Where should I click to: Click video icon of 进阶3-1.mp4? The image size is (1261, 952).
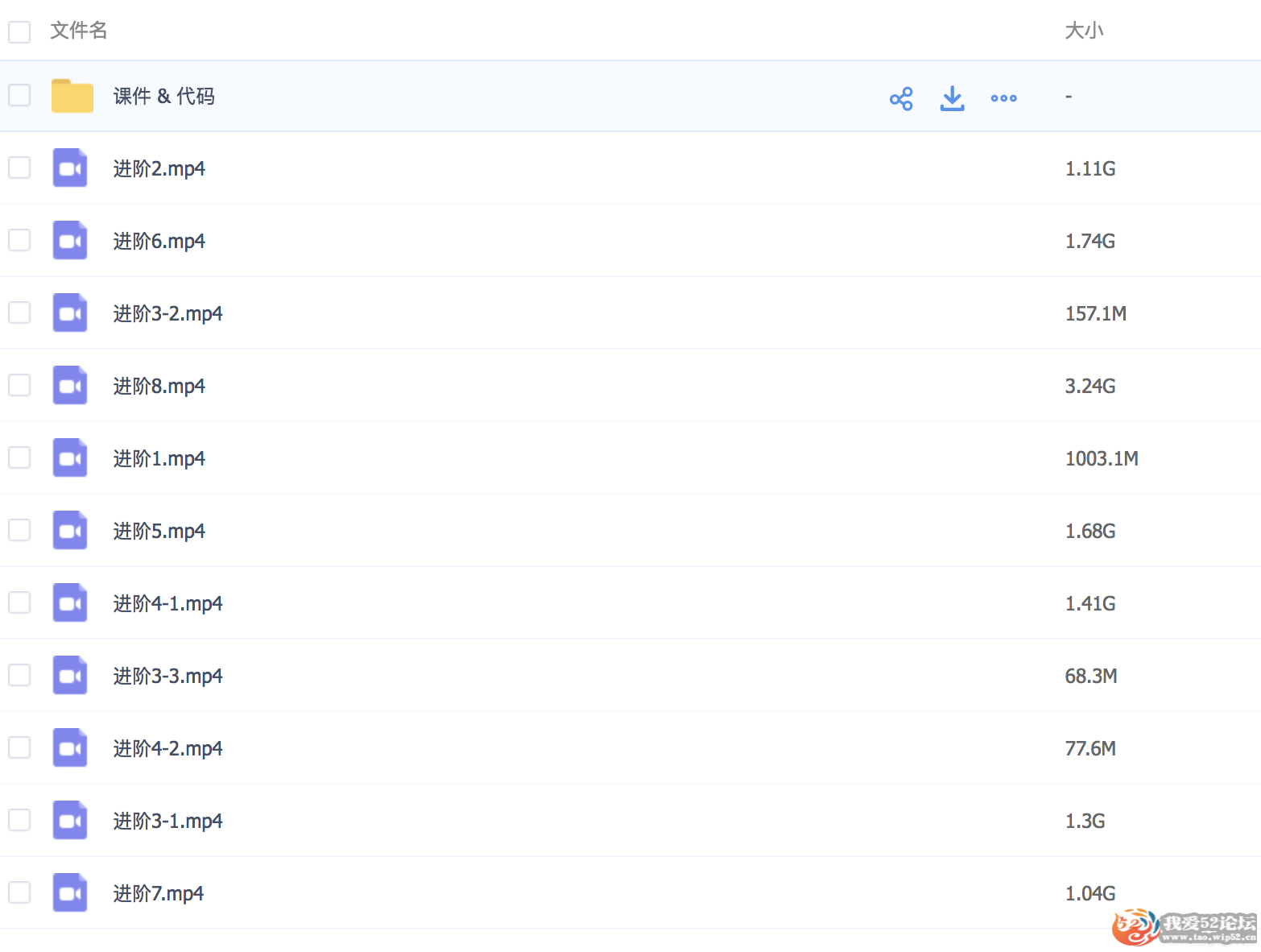[x=70, y=820]
